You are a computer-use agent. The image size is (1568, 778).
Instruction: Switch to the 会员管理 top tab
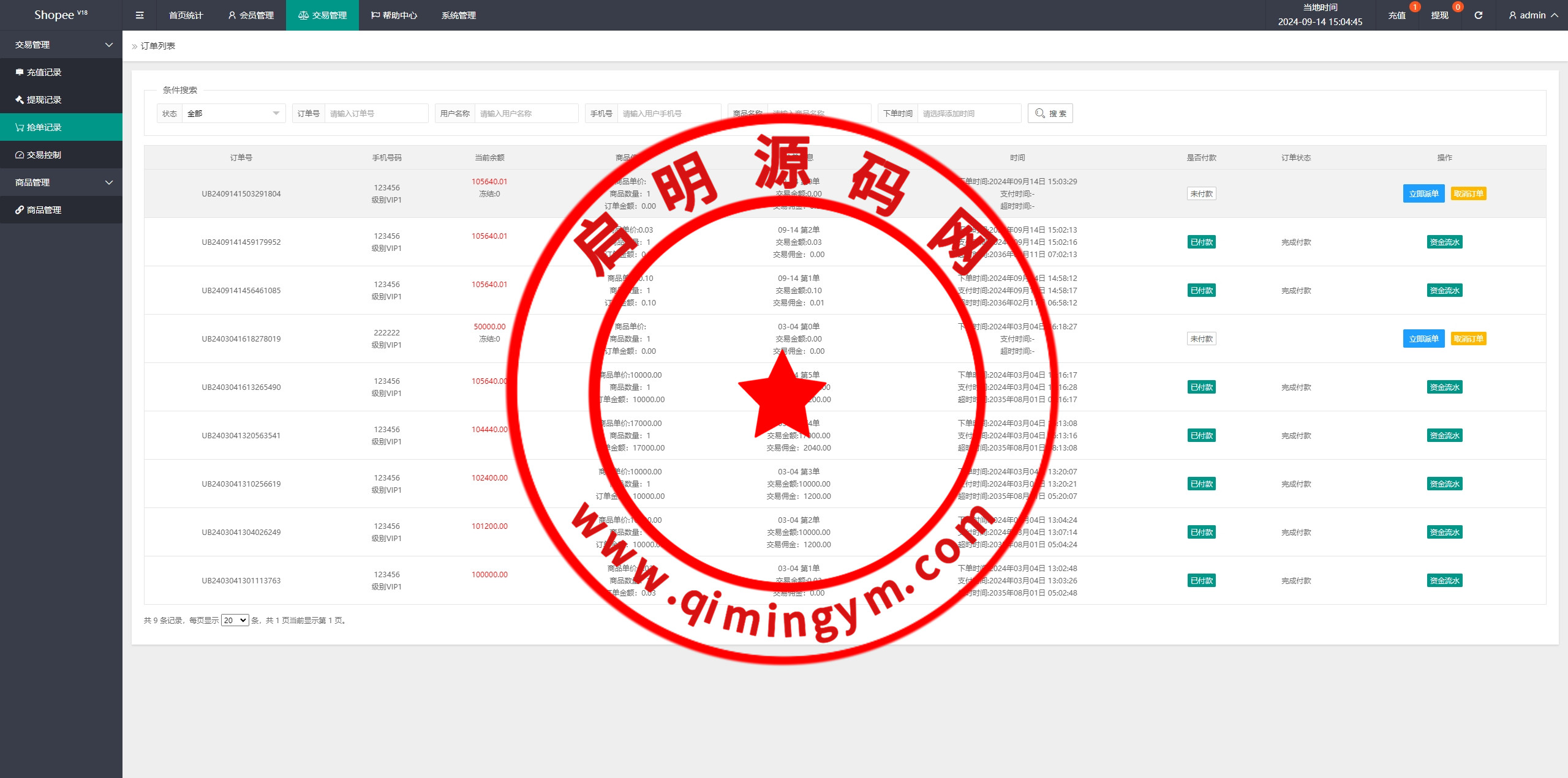[x=251, y=15]
